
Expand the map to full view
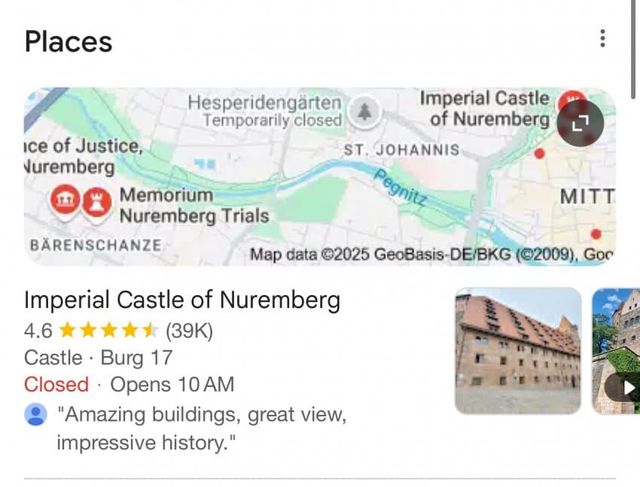pyautogui.click(x=581, y=123)
